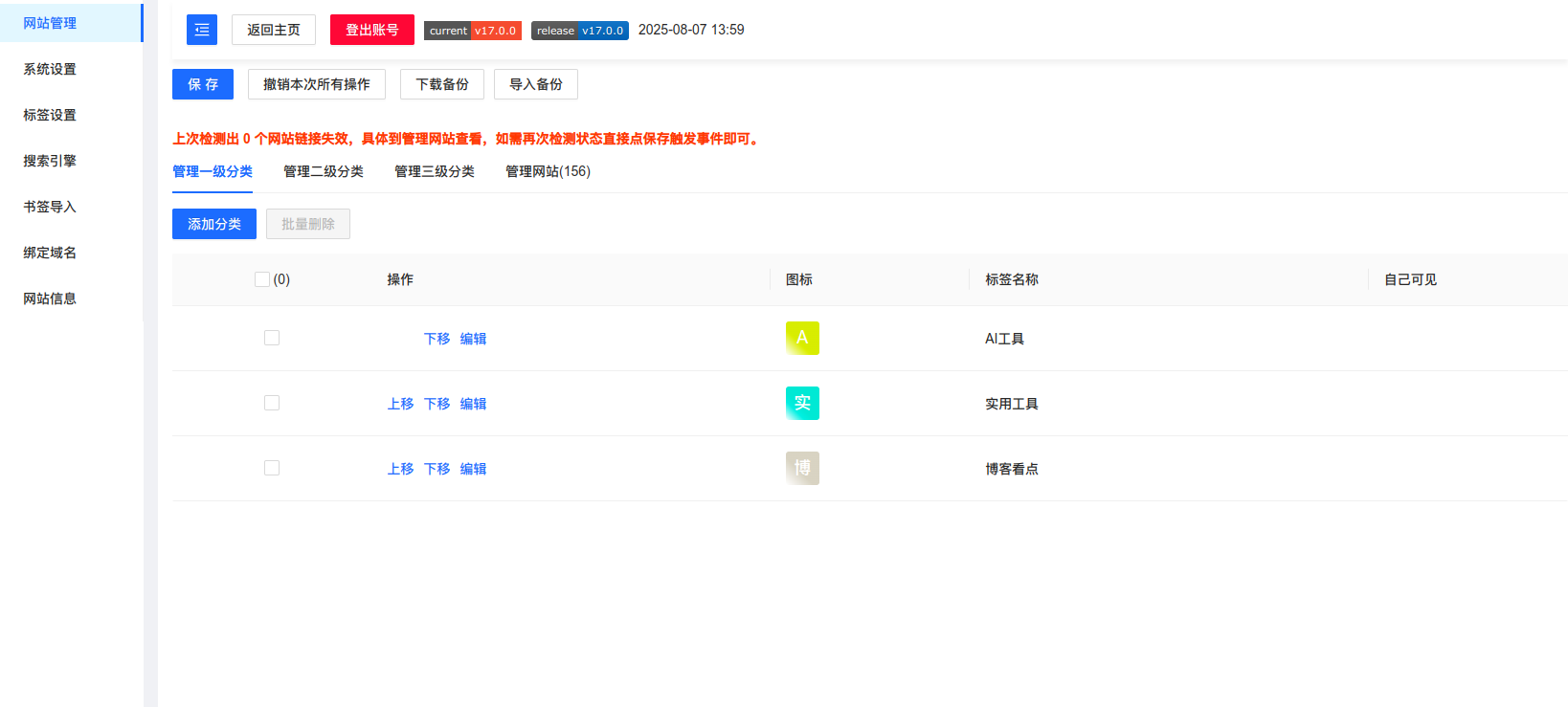Toggle the select-all checkbox in header
The image size is (1568, 707).
coord(262,279)
